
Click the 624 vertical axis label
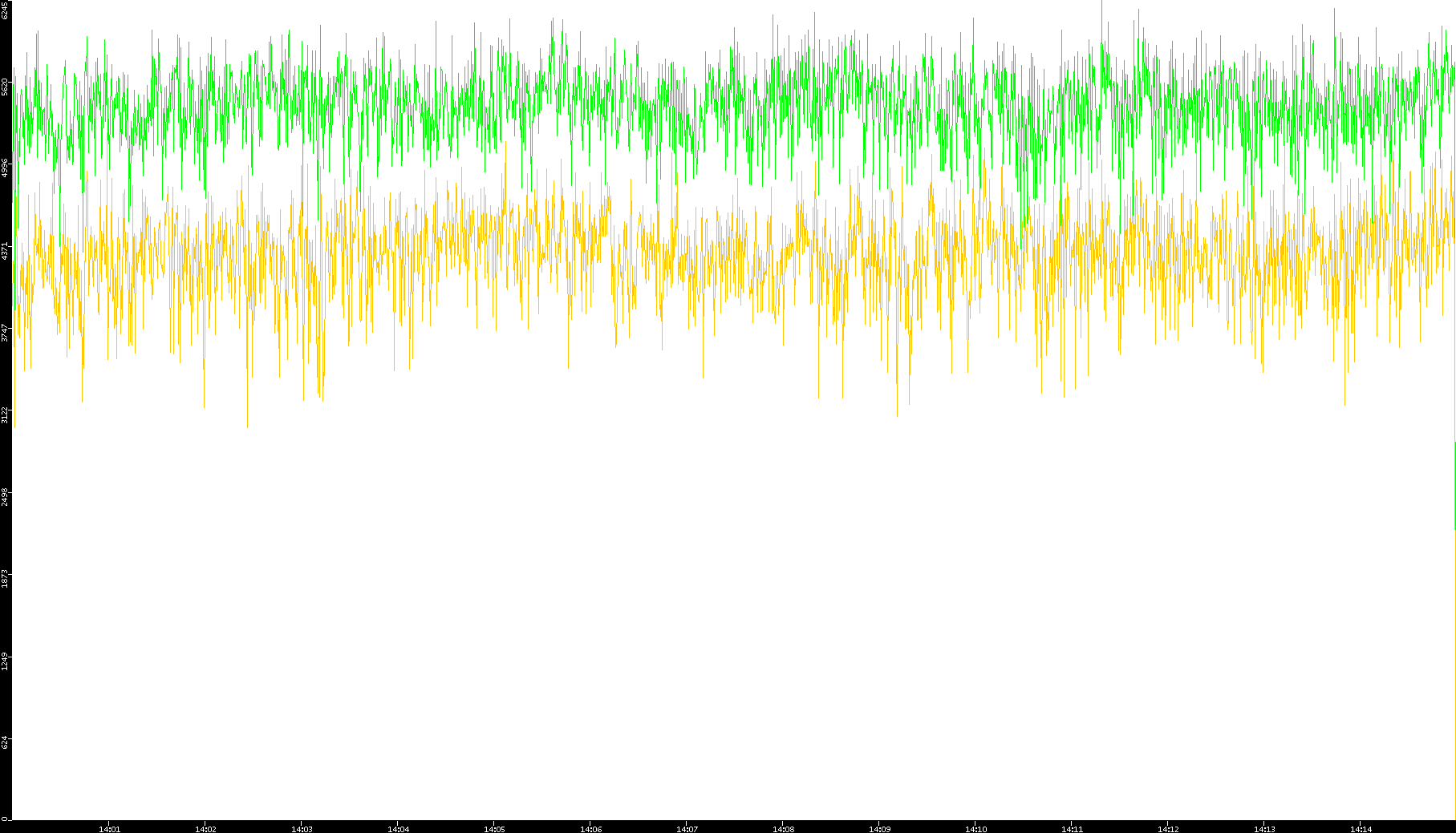coord(6,742)
